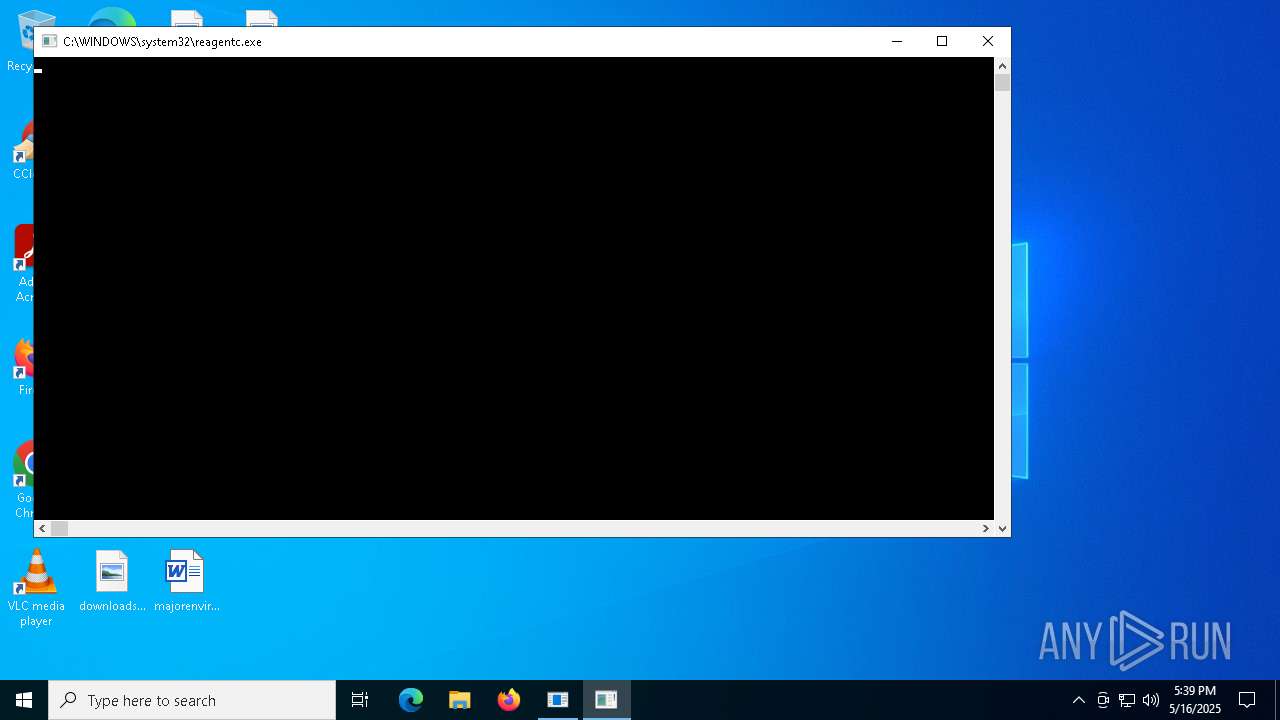Click the console vertical scrollbar thumb

click(1002, 83)
